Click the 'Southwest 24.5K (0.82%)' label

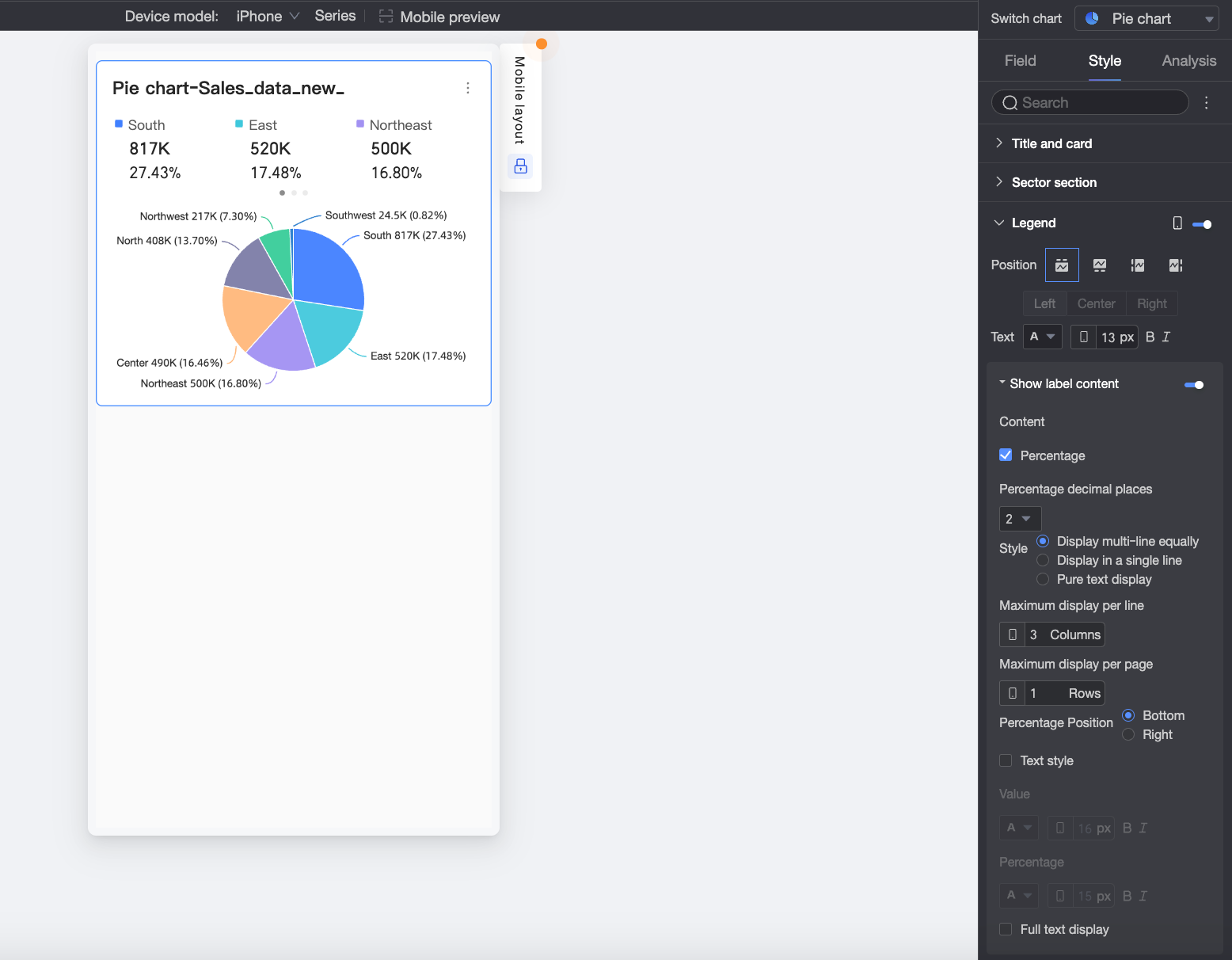(x=386, y=215)
